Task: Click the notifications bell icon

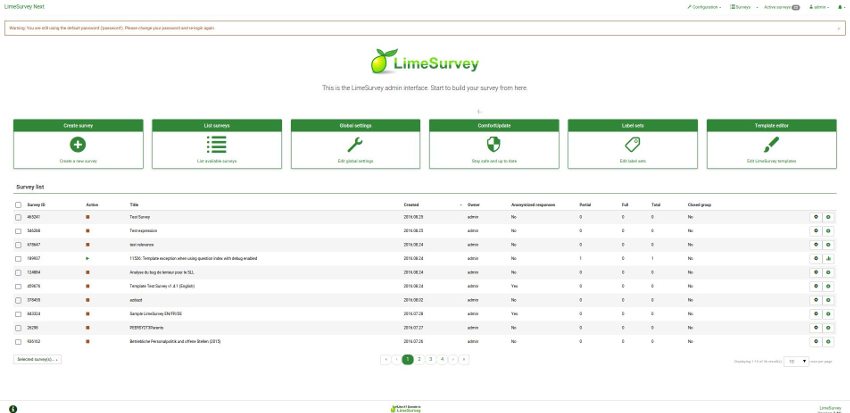Action: click(840, 7)
